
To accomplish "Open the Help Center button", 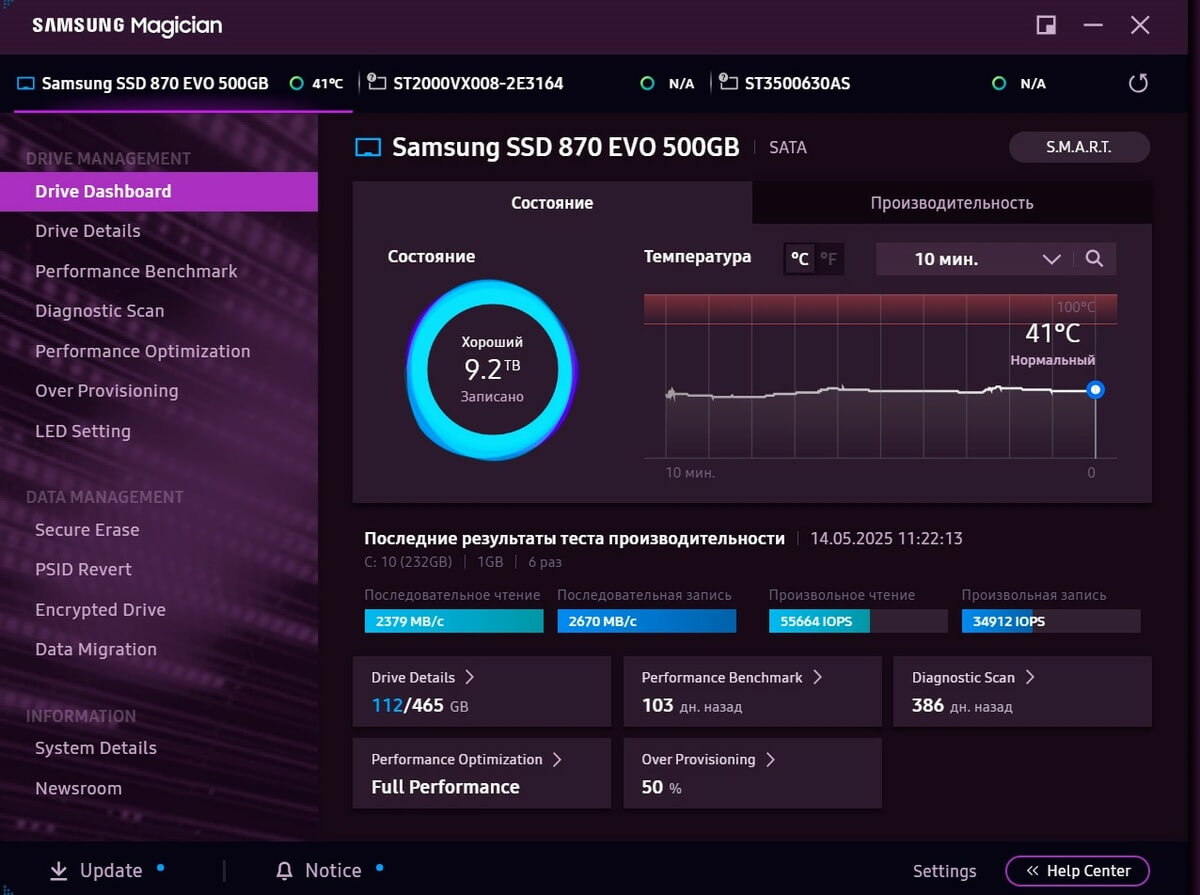I will pyautogui.click(x=1077, y=870).
